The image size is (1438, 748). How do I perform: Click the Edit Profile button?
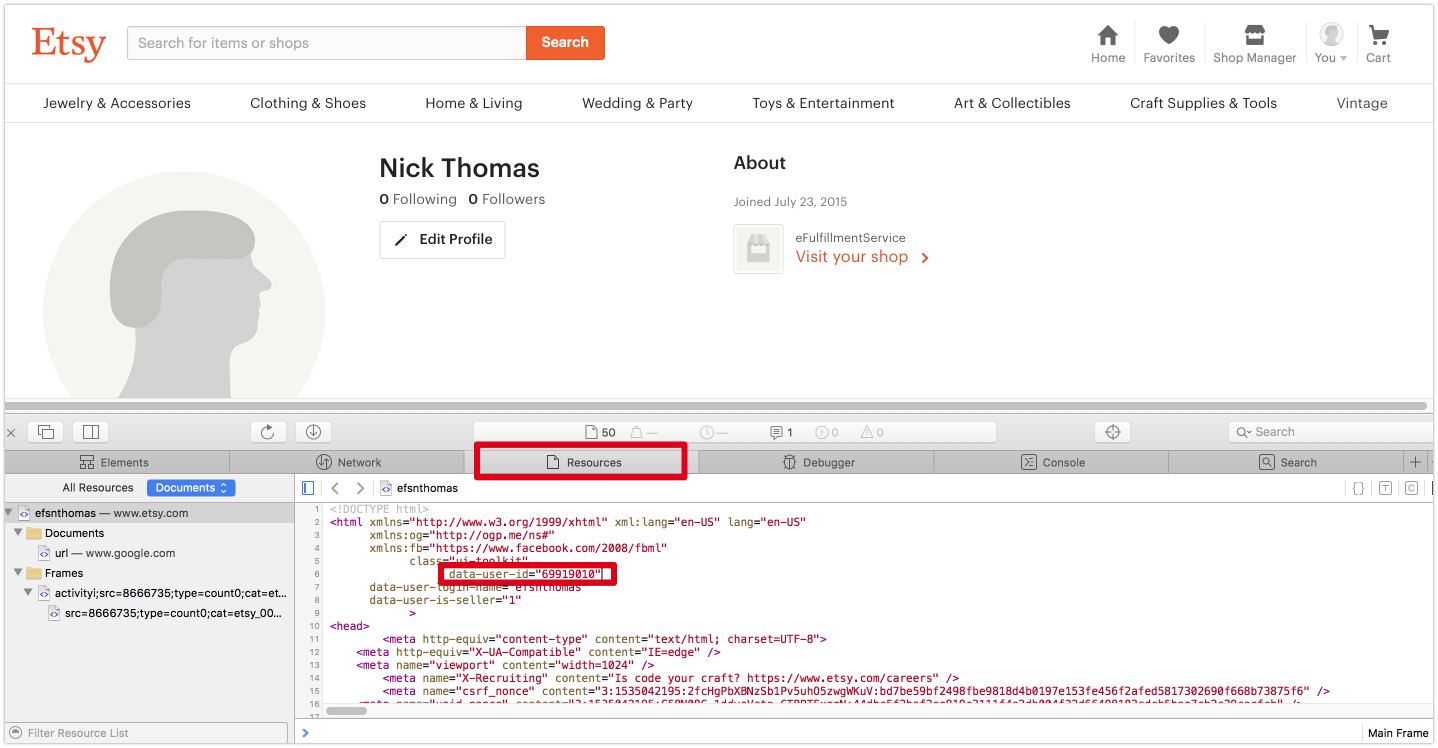click(x=442, y=240)
